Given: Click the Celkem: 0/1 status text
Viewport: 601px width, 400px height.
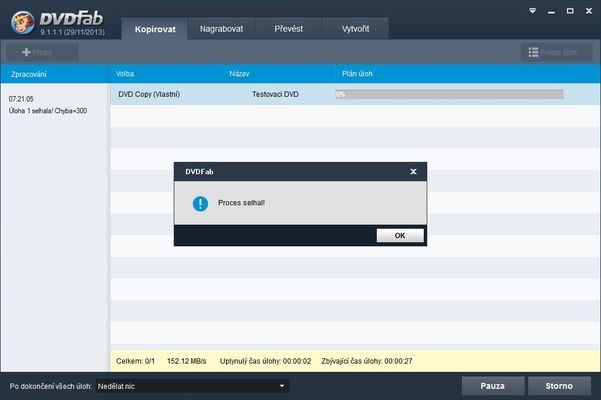Looking at the screenshot, I should coord(135,361).
